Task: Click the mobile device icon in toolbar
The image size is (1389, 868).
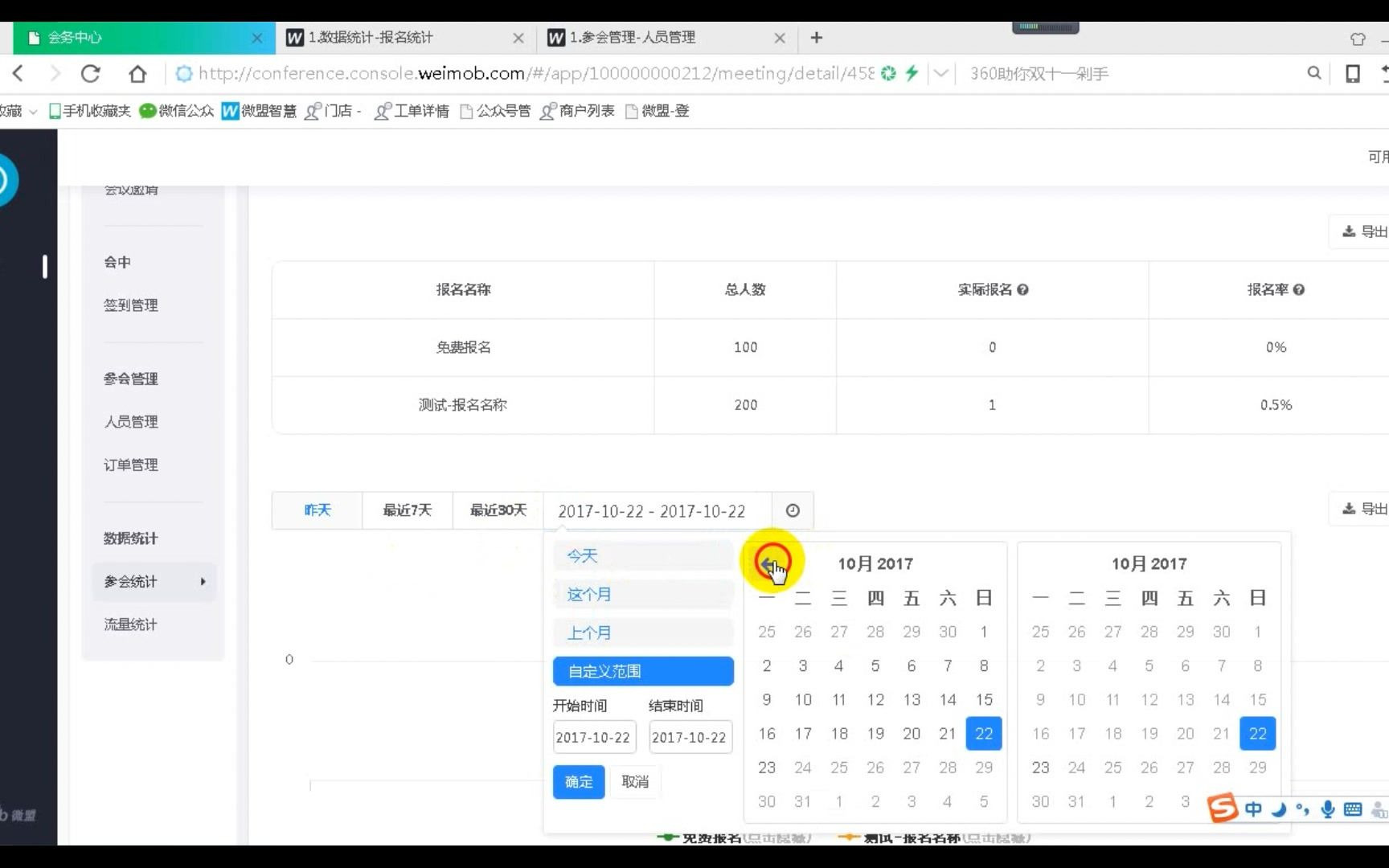Action: (1353, 73)
